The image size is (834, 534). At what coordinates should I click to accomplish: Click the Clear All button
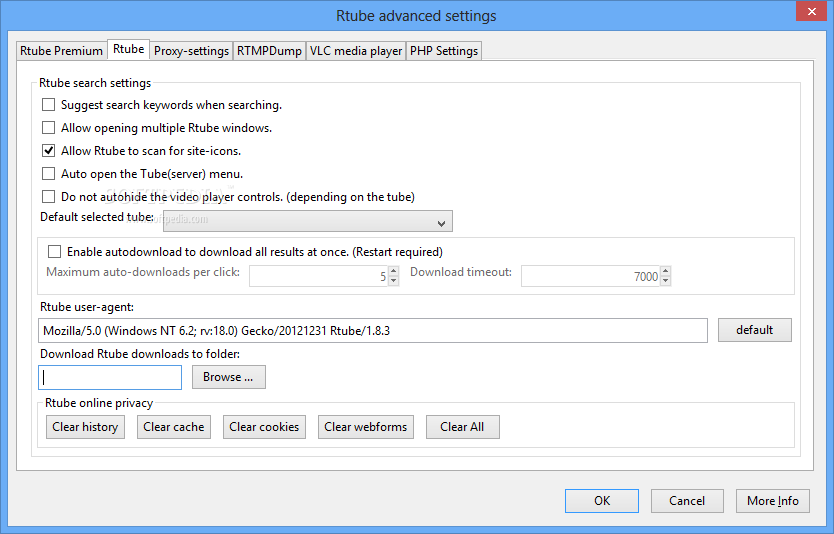462,427
